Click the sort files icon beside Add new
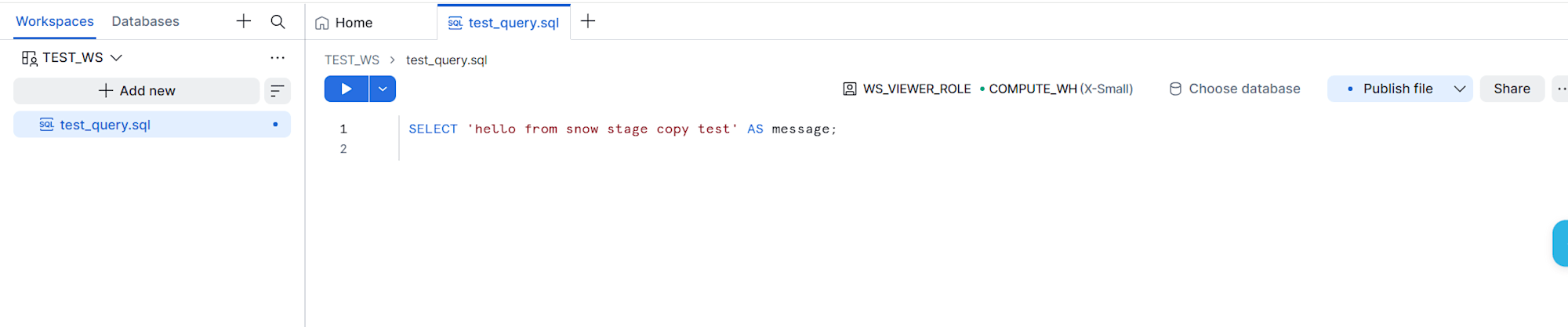The image size is (1568, 327). (277, 91)
